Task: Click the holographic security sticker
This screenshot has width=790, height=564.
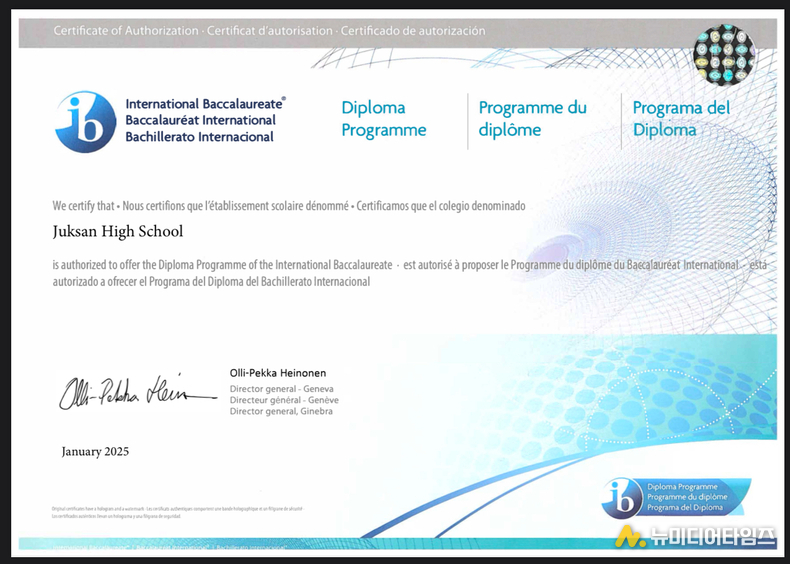Action: [725, 55]
